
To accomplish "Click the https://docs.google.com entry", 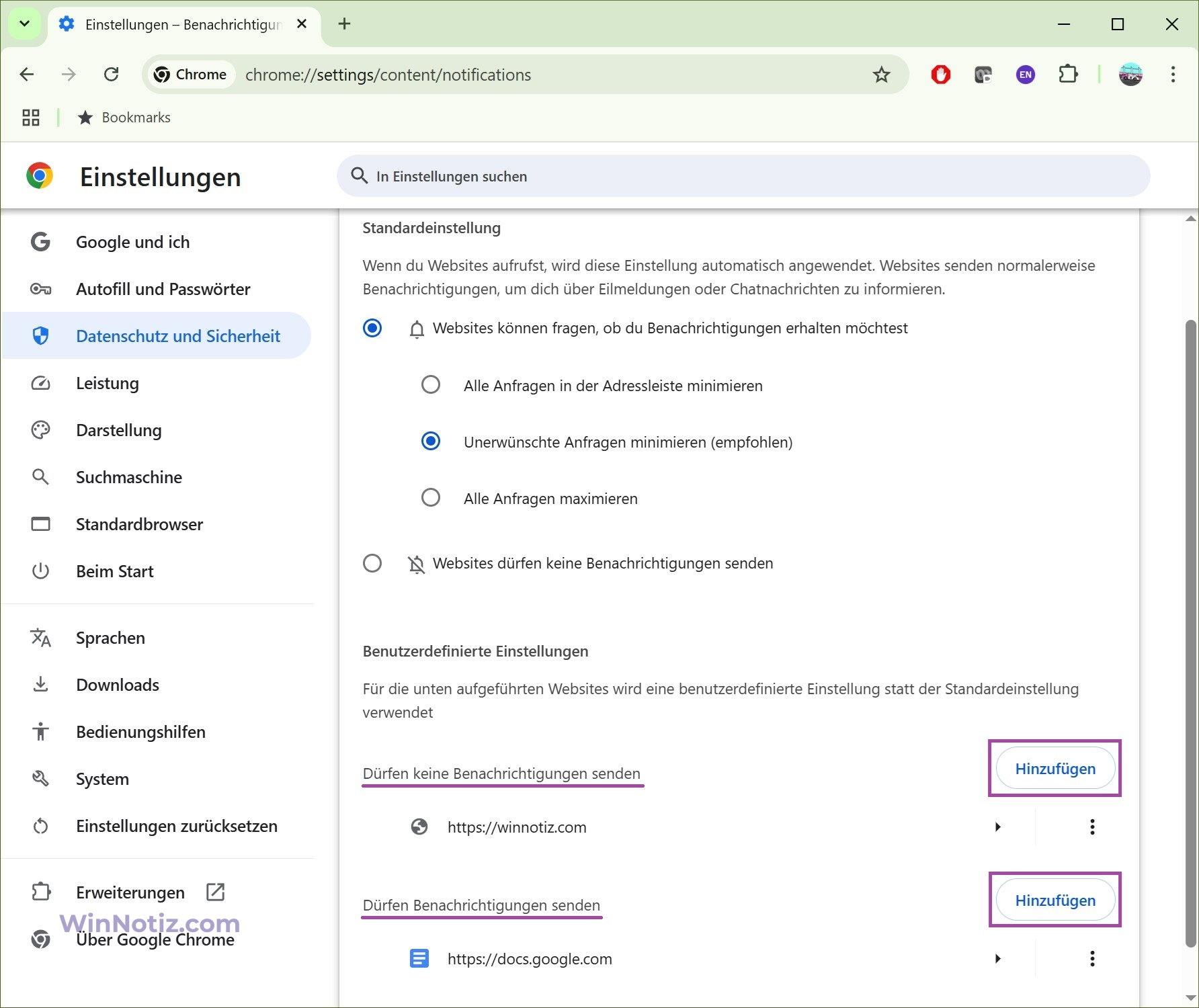I will [530, 959].
